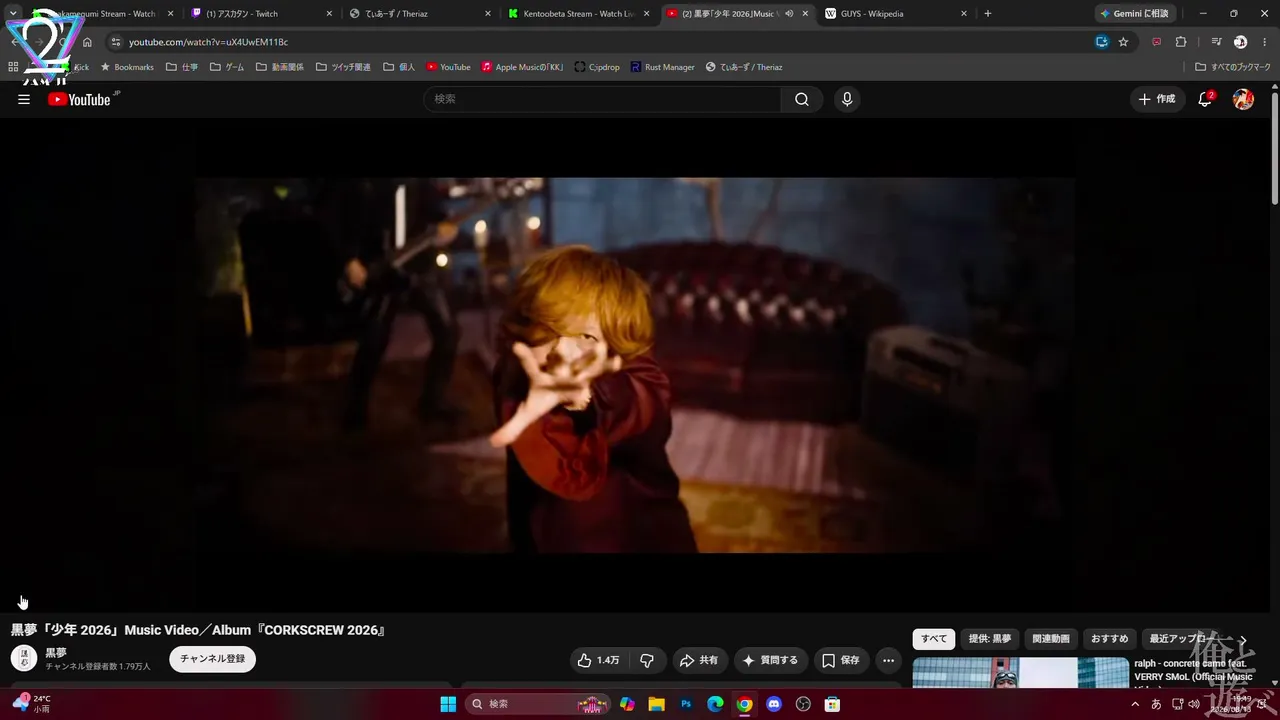Select the すべて filter chip
The height and width of the screenshot is (720, 1280).
pos(934,639)
